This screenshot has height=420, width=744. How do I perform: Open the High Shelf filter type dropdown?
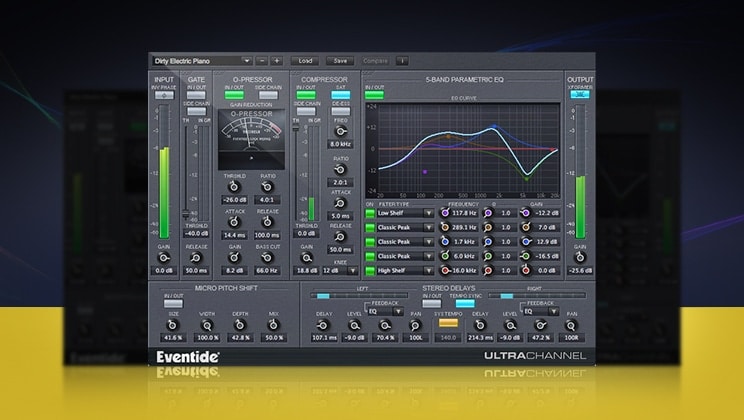coord(406,270)
